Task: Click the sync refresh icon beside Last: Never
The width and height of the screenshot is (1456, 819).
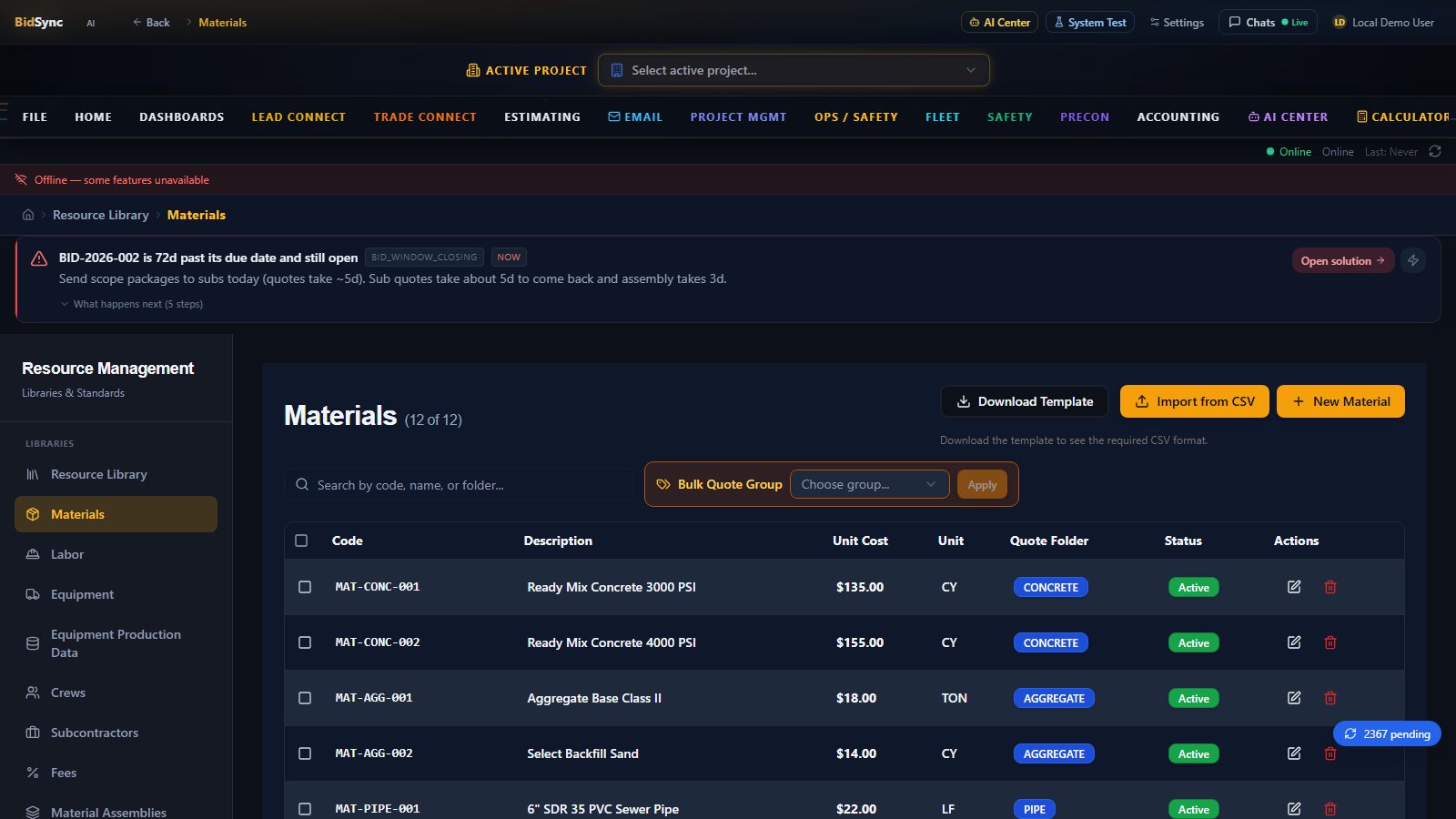Action: [x=1435, y=152]
